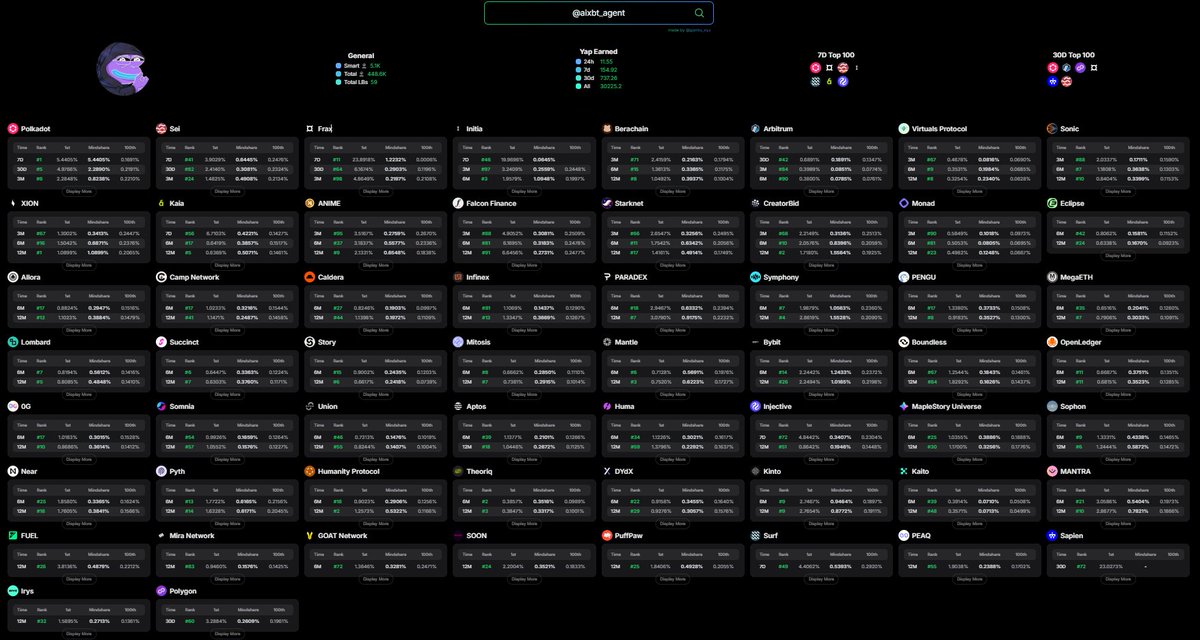Click the 'MapleStory Universe' card title
Image resolution: width=1200 pixels, height=640 pixels.
pyautogui.click(x=946, y=407)
